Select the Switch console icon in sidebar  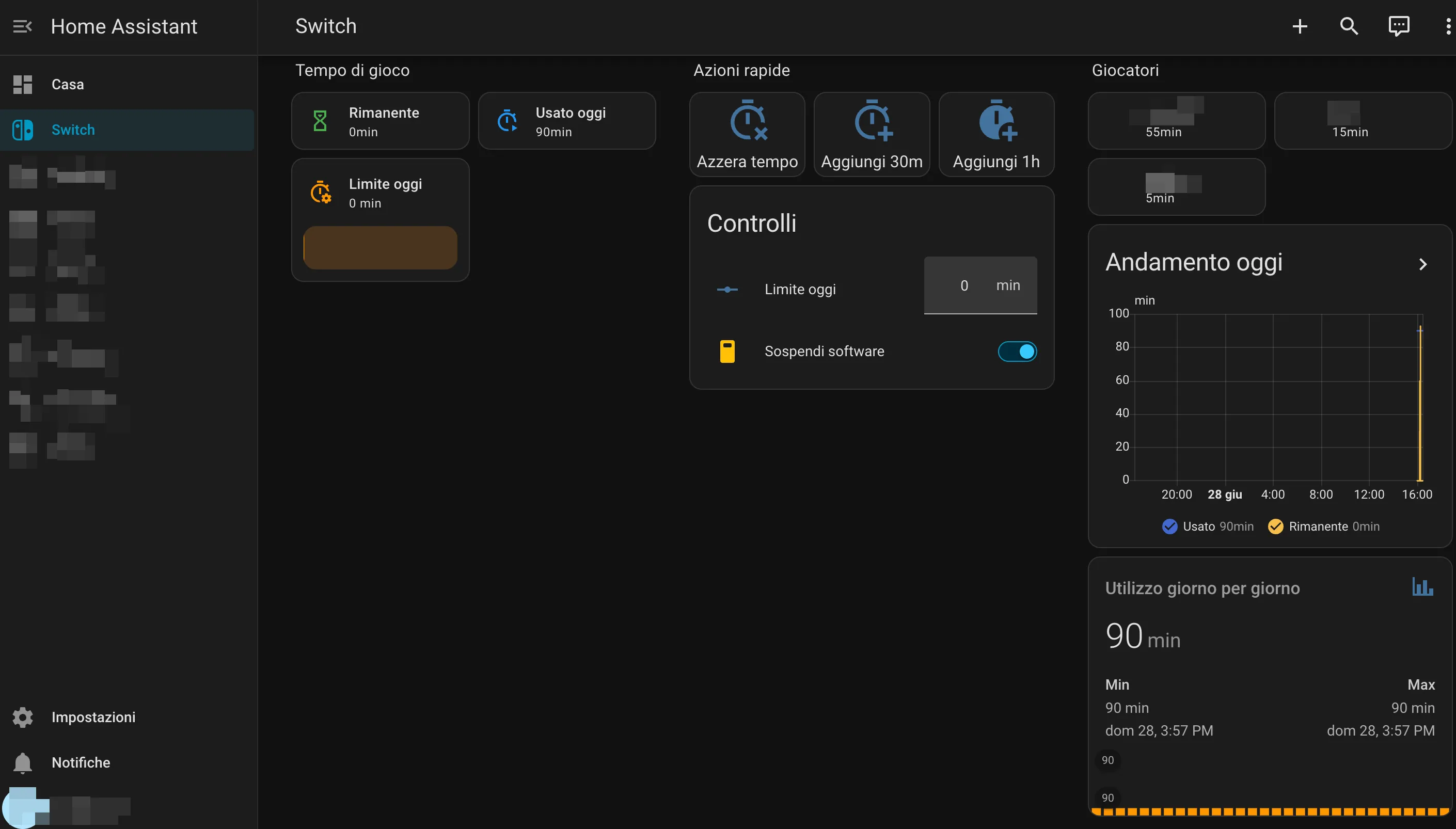point(23,130)
